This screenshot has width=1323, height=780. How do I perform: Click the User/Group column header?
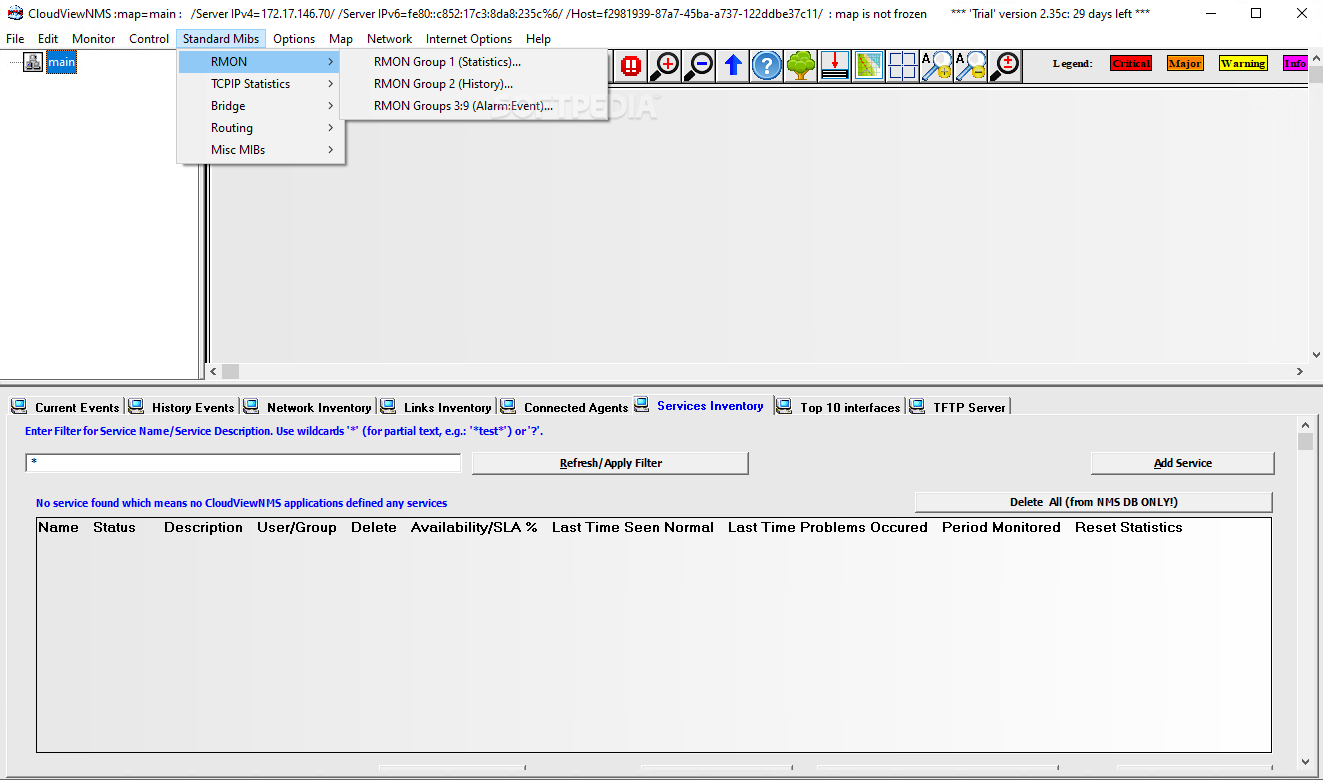297,527
